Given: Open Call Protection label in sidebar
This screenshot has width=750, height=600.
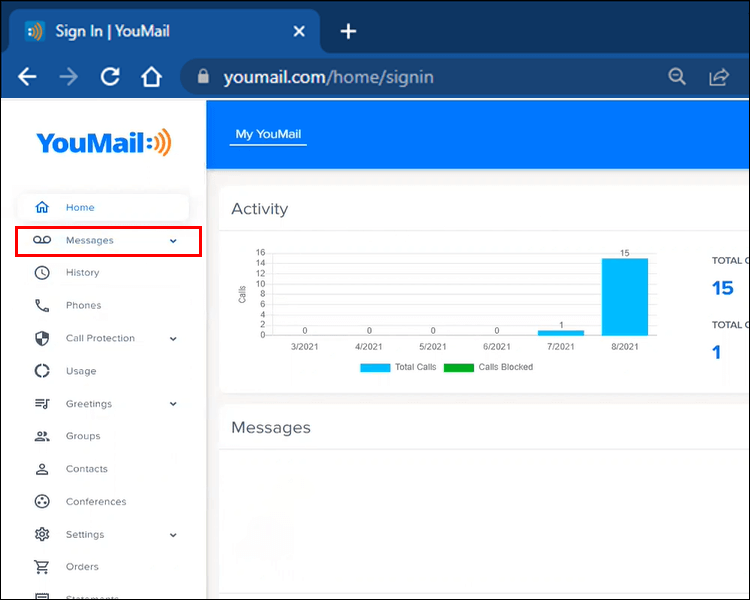Looking at the screenshot, I should (100, 338).
